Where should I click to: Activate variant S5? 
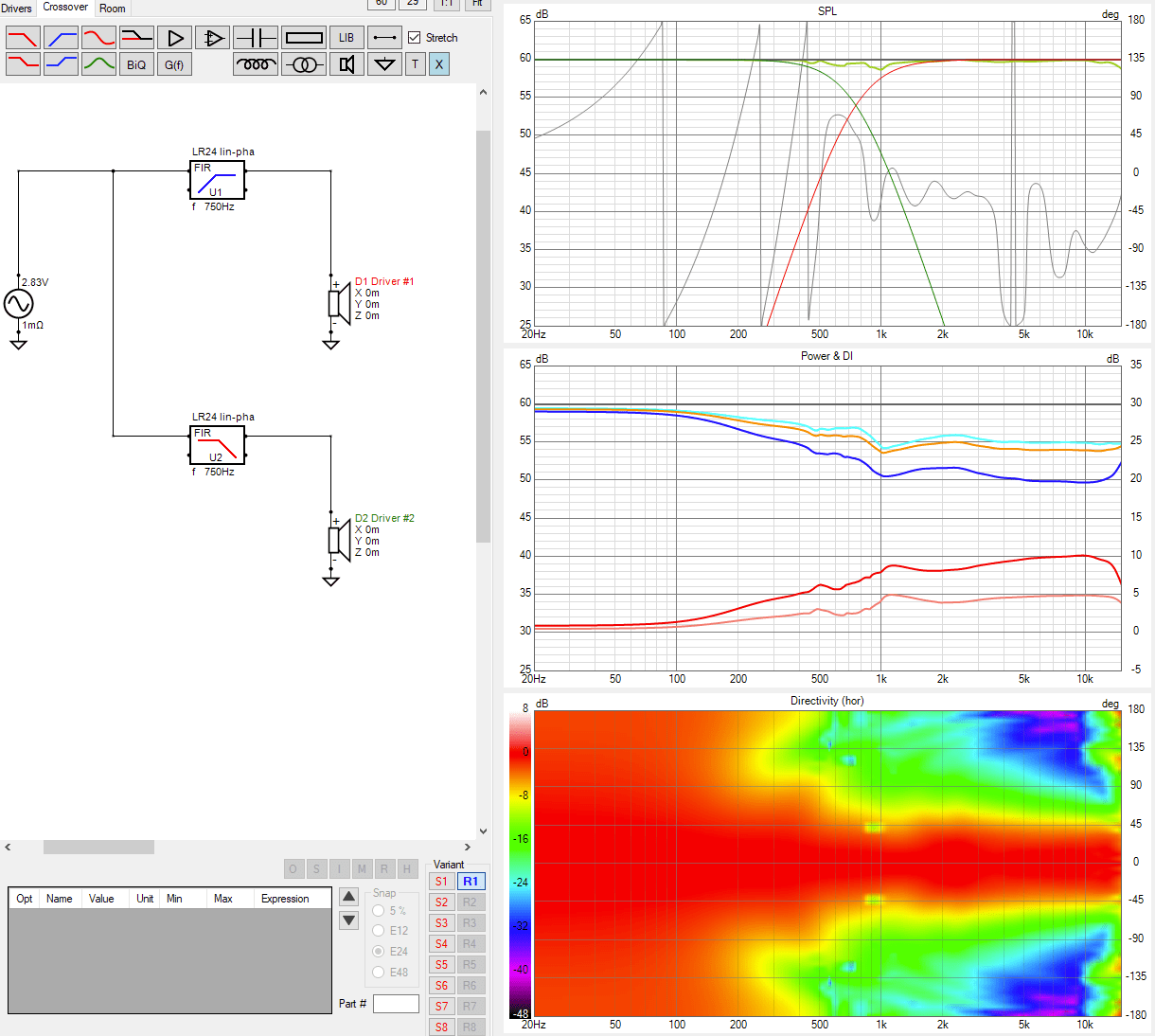tap(441, 965)
